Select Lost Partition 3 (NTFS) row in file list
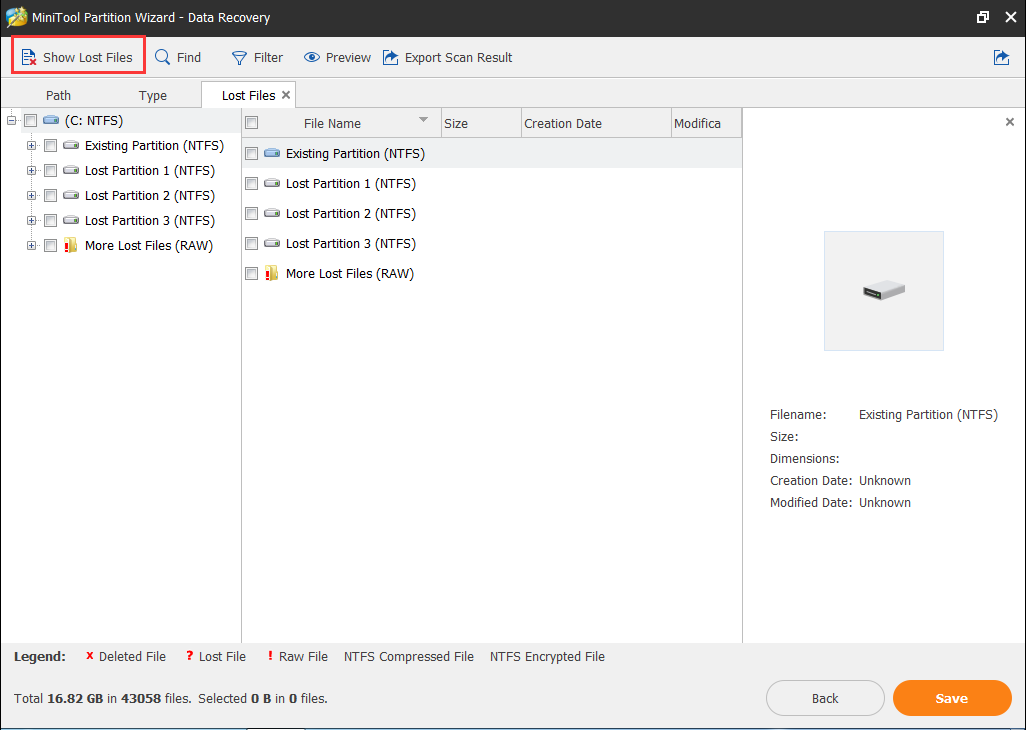Screen dimensions: 1026x730 pyautogui.click(x=492, y=244)
